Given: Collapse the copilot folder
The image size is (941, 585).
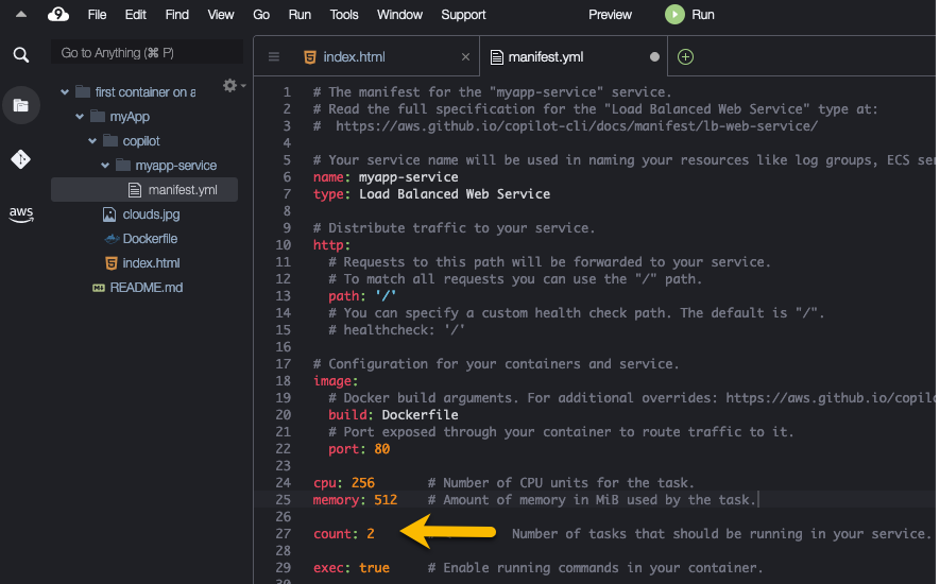Looking at the screenshot, I should click(x=92, y=141).
